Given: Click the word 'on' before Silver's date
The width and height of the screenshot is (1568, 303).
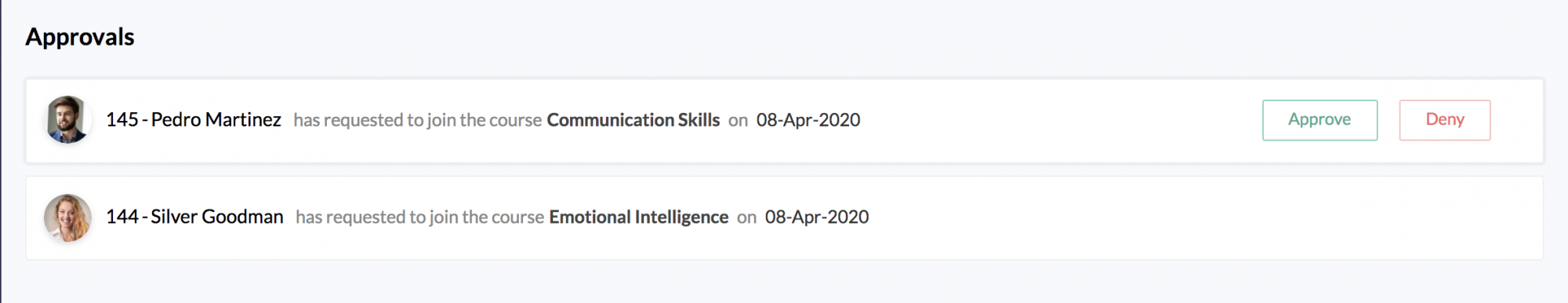Looking at the screenshot, I should (747, 218).
